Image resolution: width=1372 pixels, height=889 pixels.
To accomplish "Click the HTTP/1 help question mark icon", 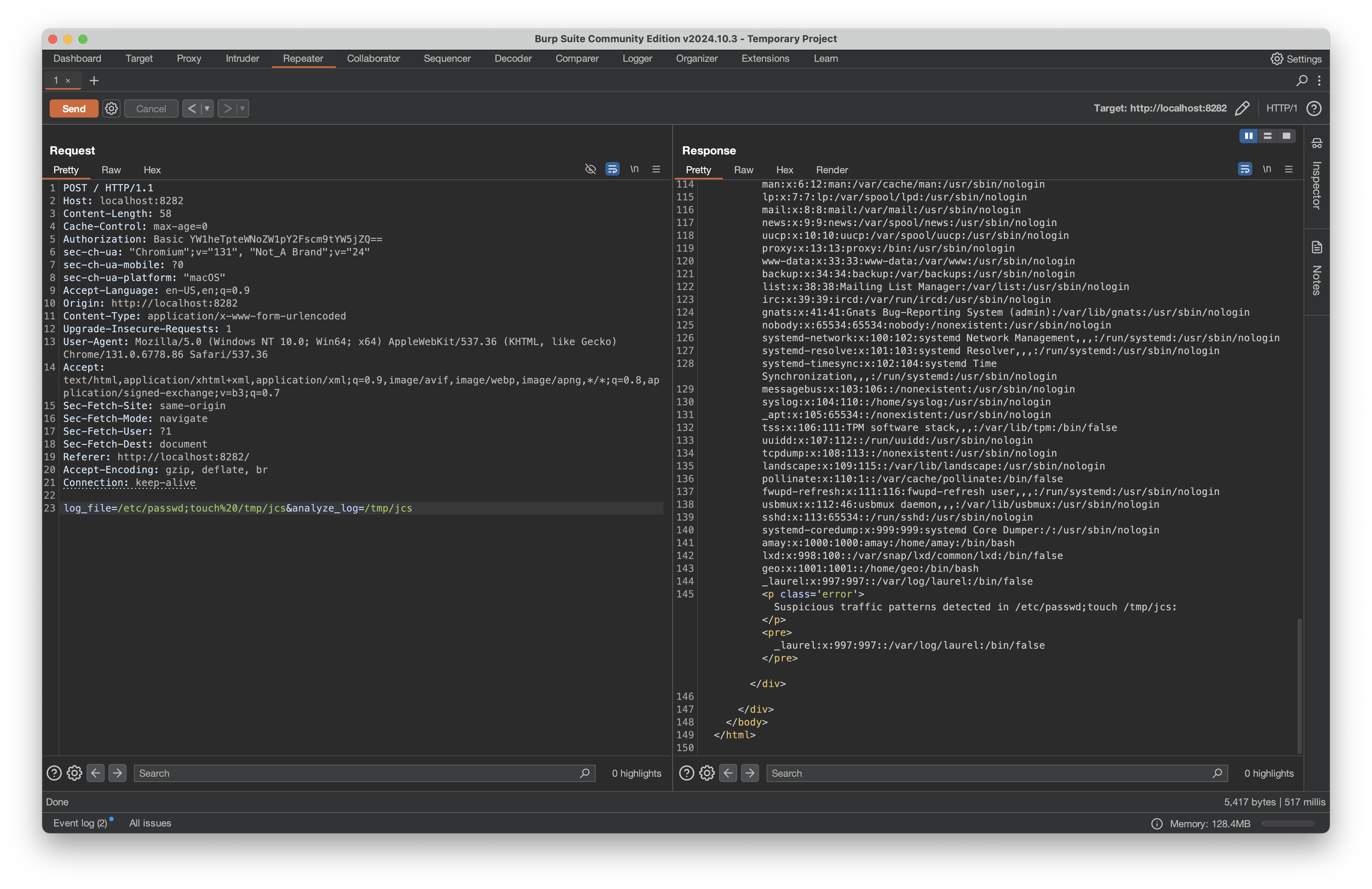I will coord(1314,108).
